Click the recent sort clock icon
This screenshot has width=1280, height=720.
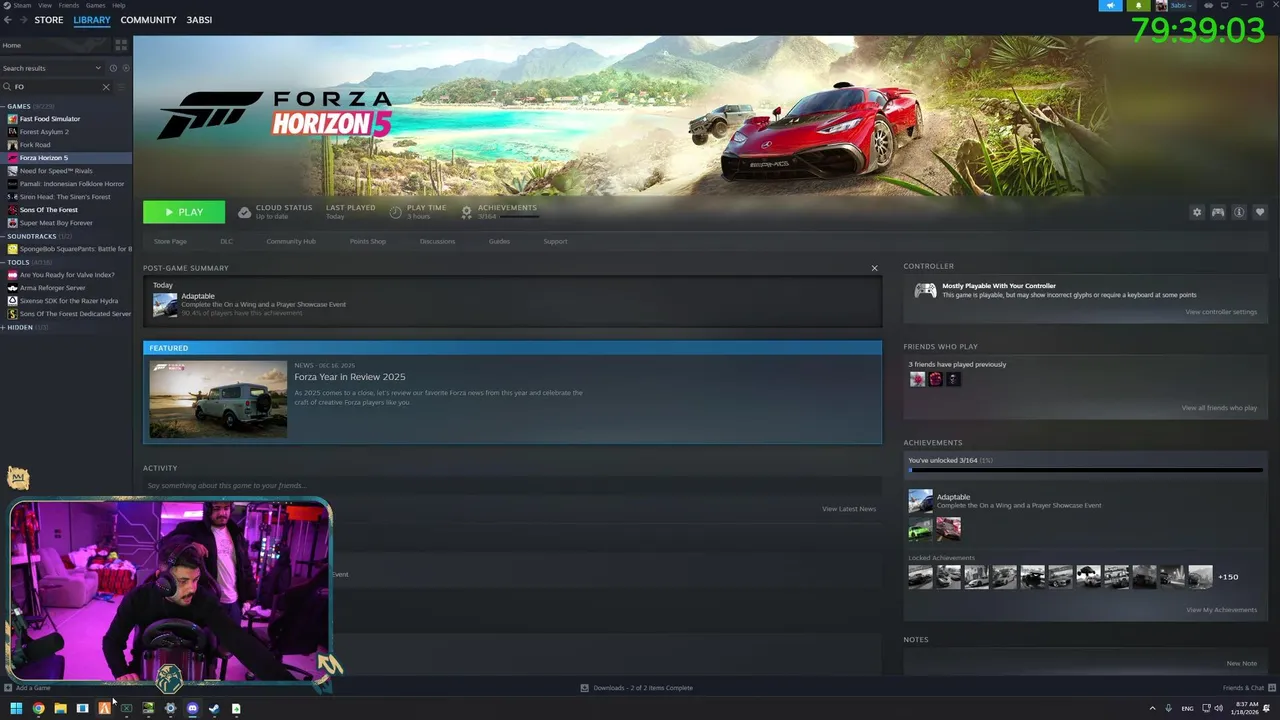coord(113,68)
